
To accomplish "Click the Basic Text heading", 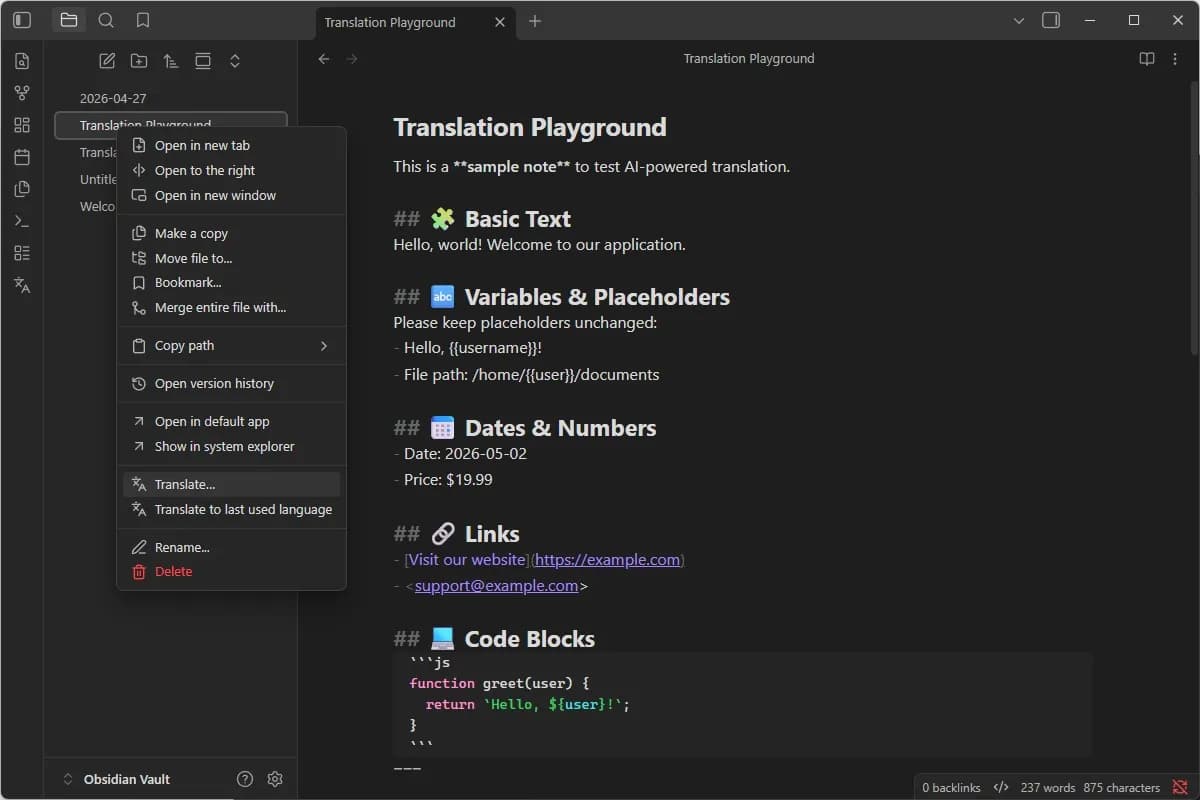I will pyautogui.click(x=517, y=219).
